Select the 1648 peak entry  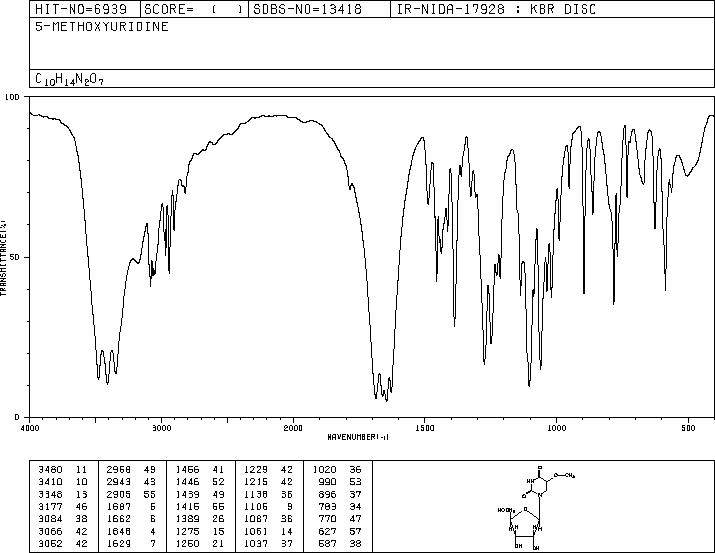[131, 531]
